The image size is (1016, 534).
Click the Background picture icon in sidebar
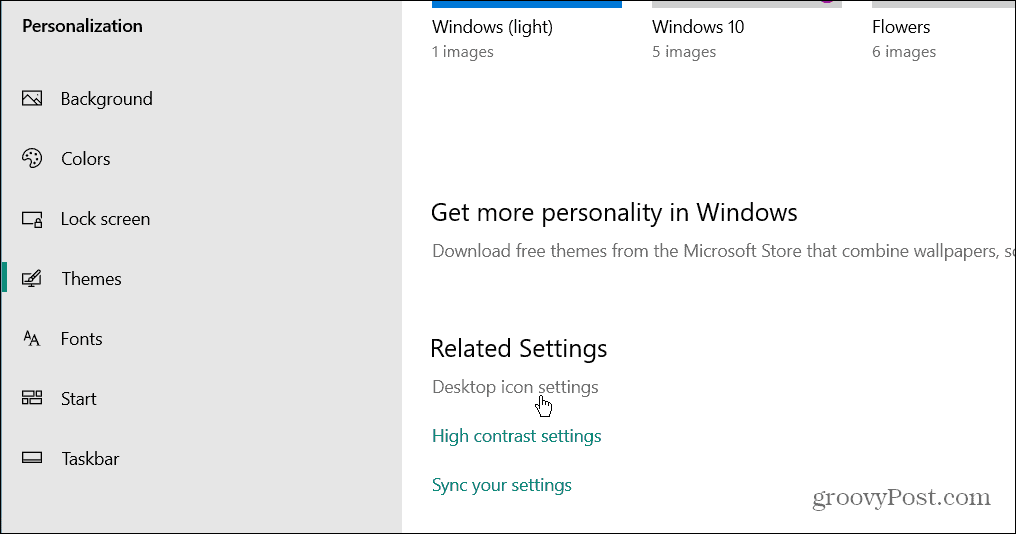[x=32, y=99]
